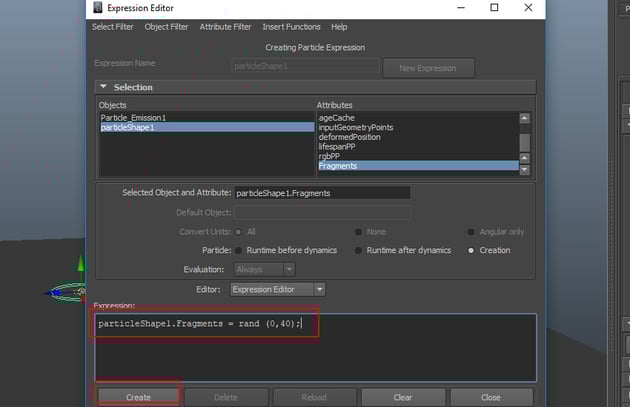The image size is (630, 407).
Task: Select lifespanPP attribute
Action: 418,147
